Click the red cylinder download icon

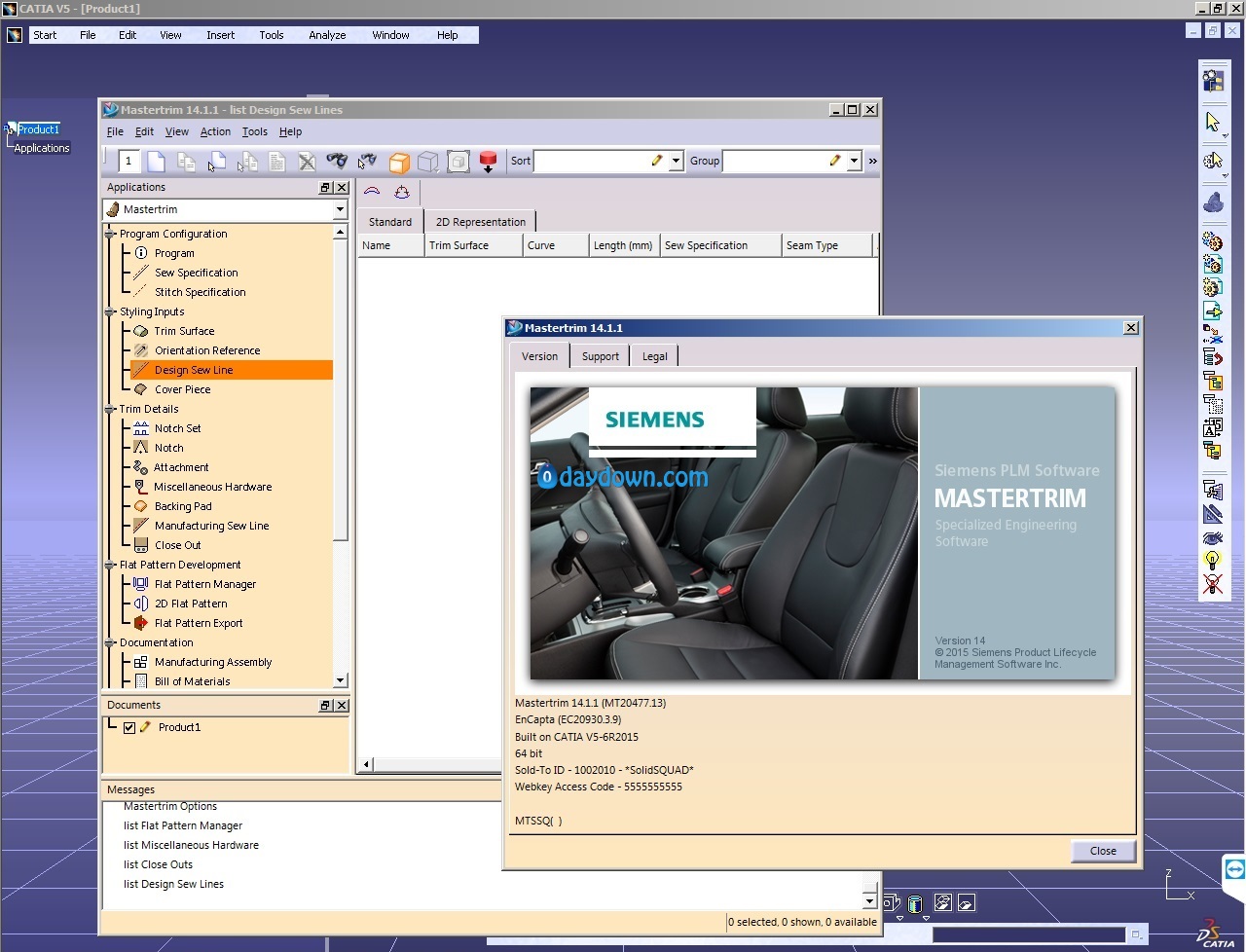click(x=489, y=162)
